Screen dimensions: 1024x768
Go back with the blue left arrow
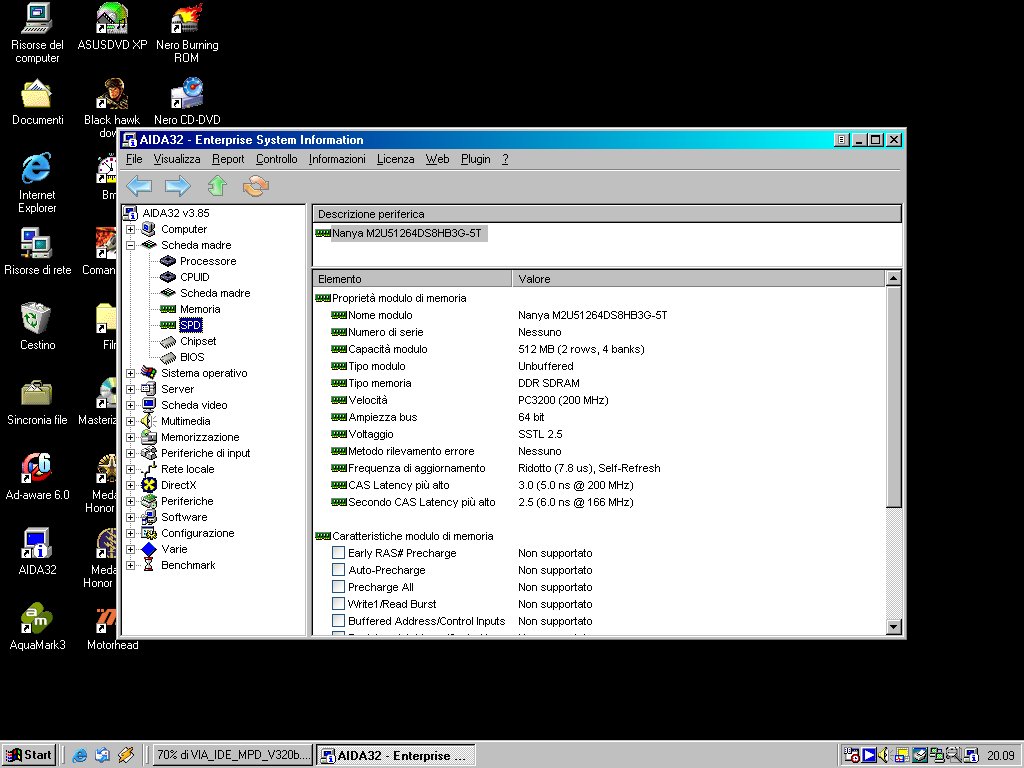coord(138,186)
